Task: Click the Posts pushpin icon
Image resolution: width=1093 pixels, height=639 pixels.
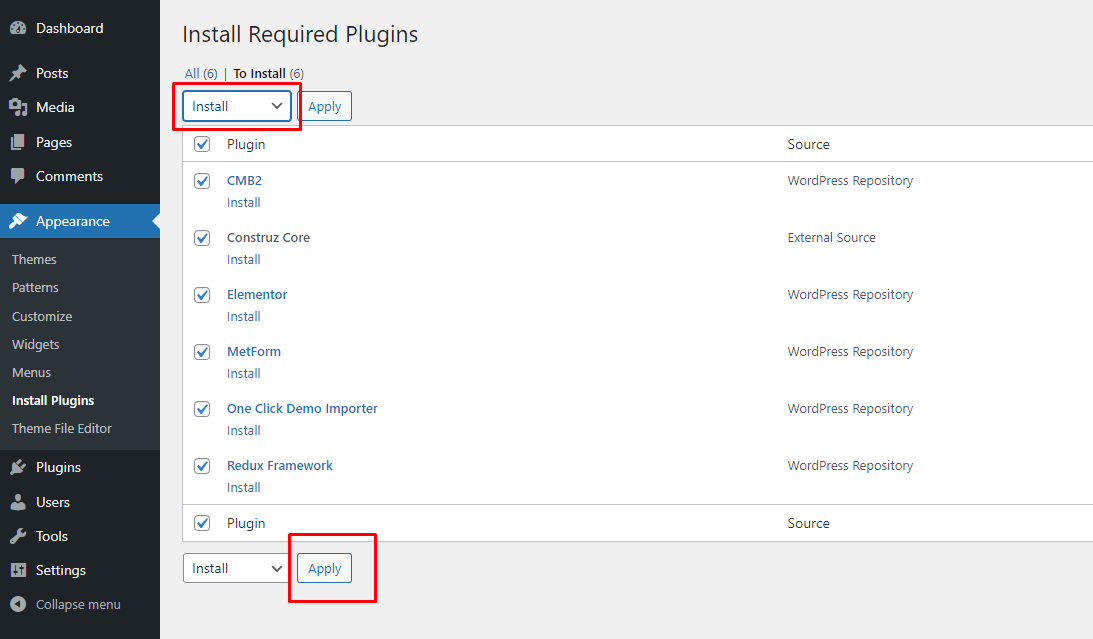Action: tap(18, 73)
